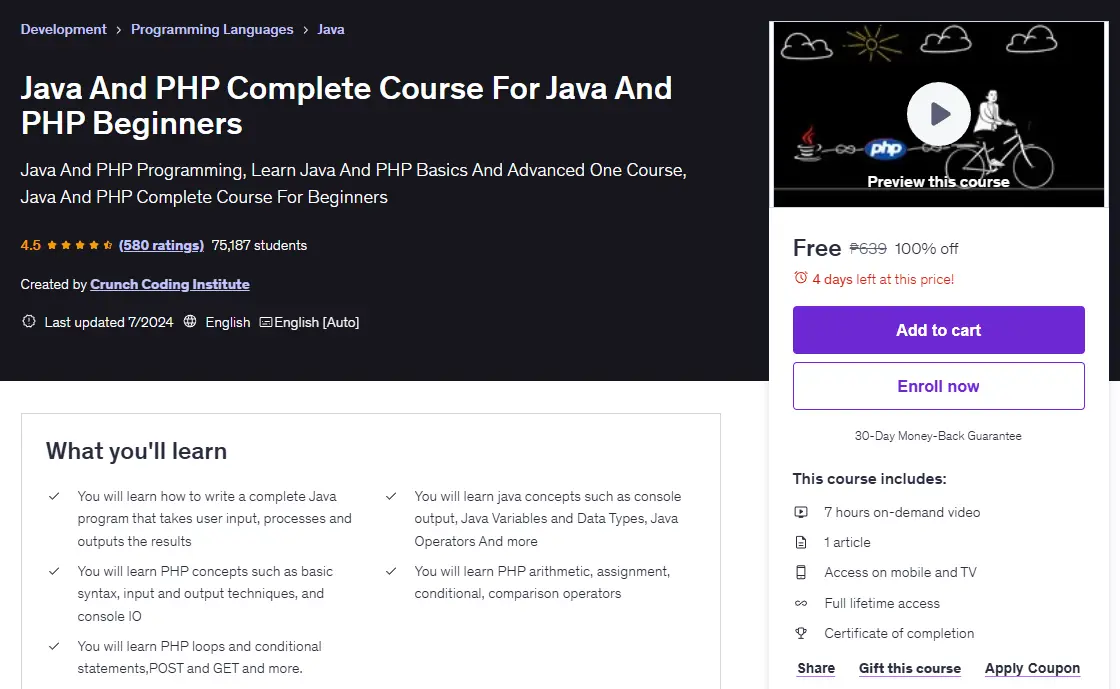Click the What you'll learn heading
This screenshot has height=689, width=1120.
point(136,451)
